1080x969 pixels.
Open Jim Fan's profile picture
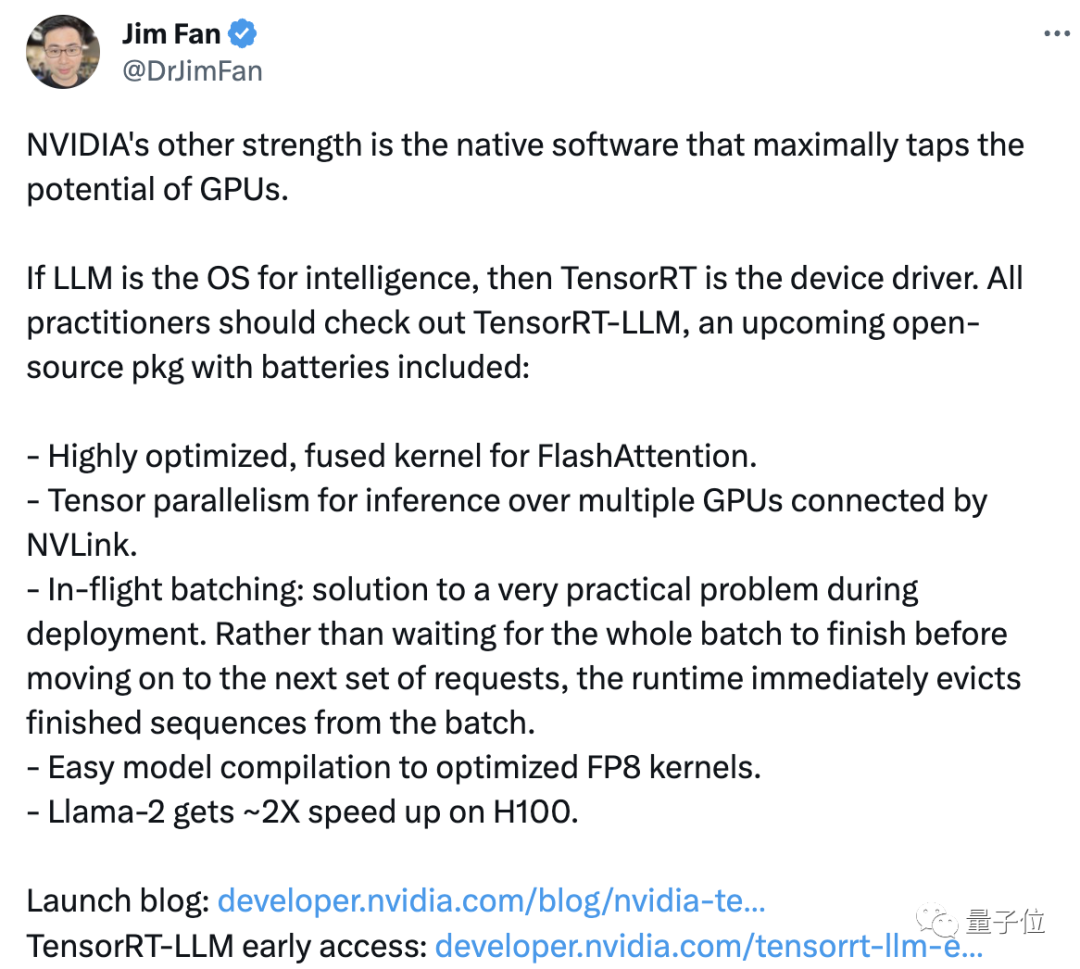[61, 50]
